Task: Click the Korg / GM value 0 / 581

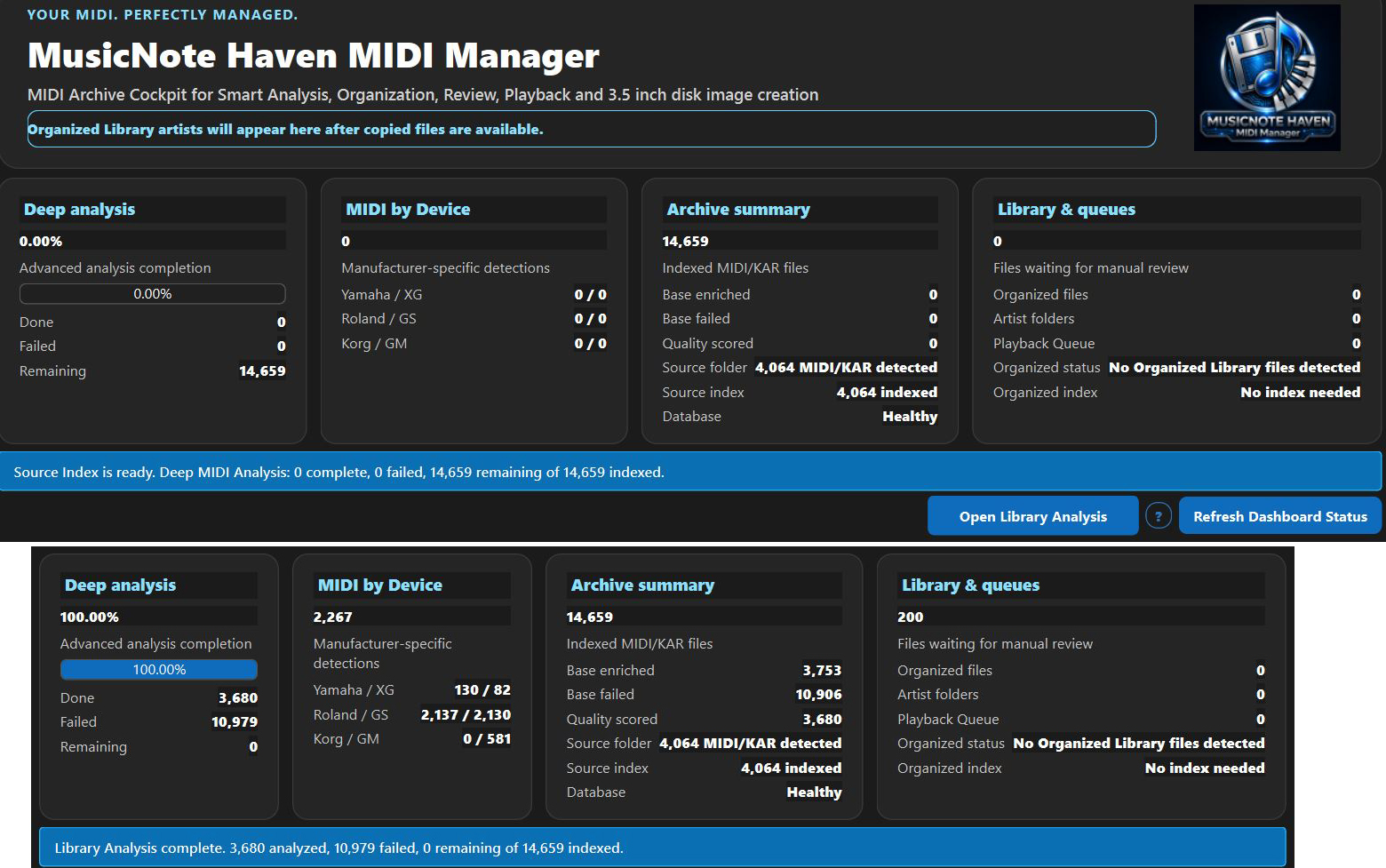Action: [x=487, y=739]
